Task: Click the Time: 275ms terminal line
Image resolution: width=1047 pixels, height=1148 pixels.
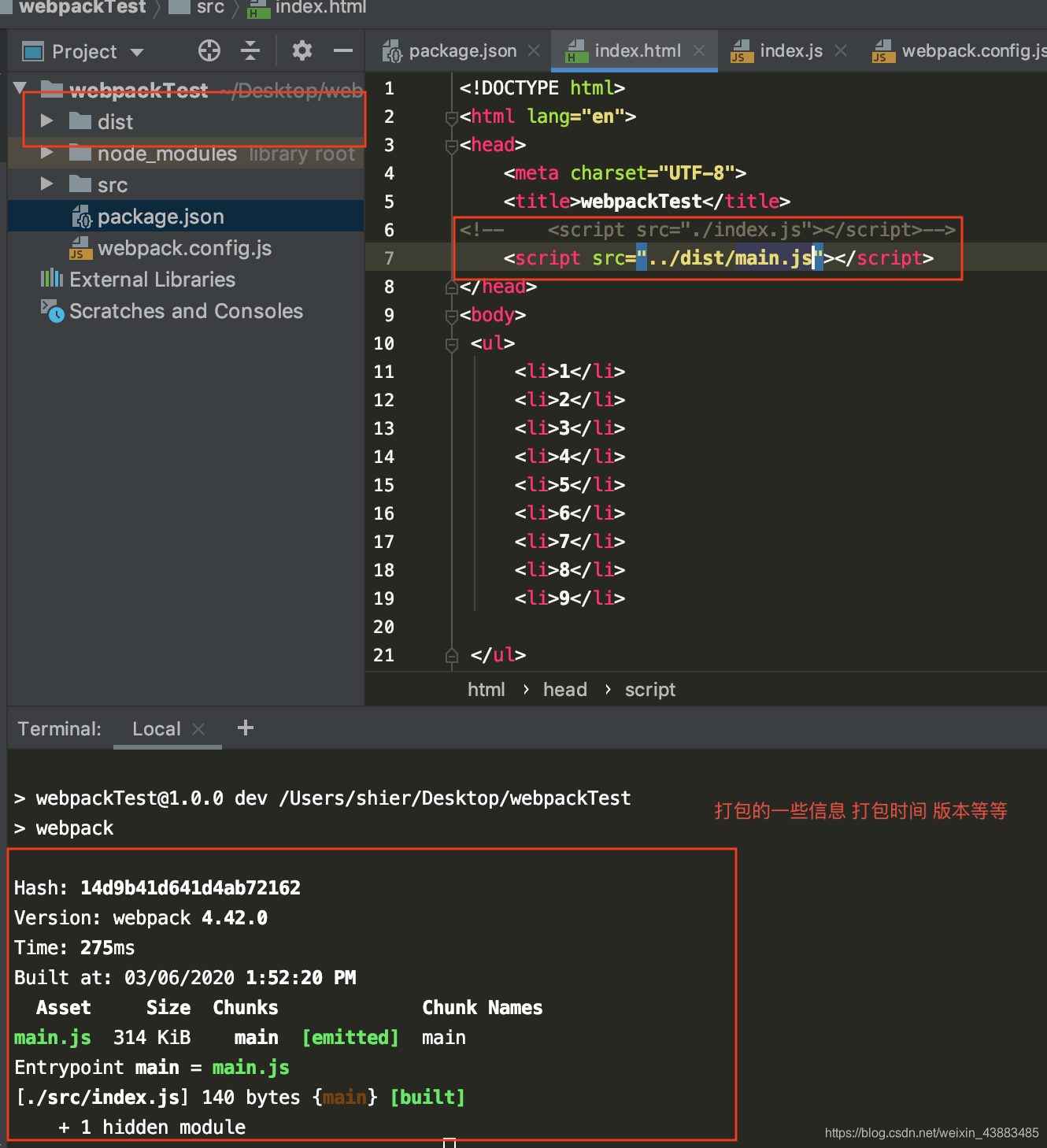Action: pos(75,948)
